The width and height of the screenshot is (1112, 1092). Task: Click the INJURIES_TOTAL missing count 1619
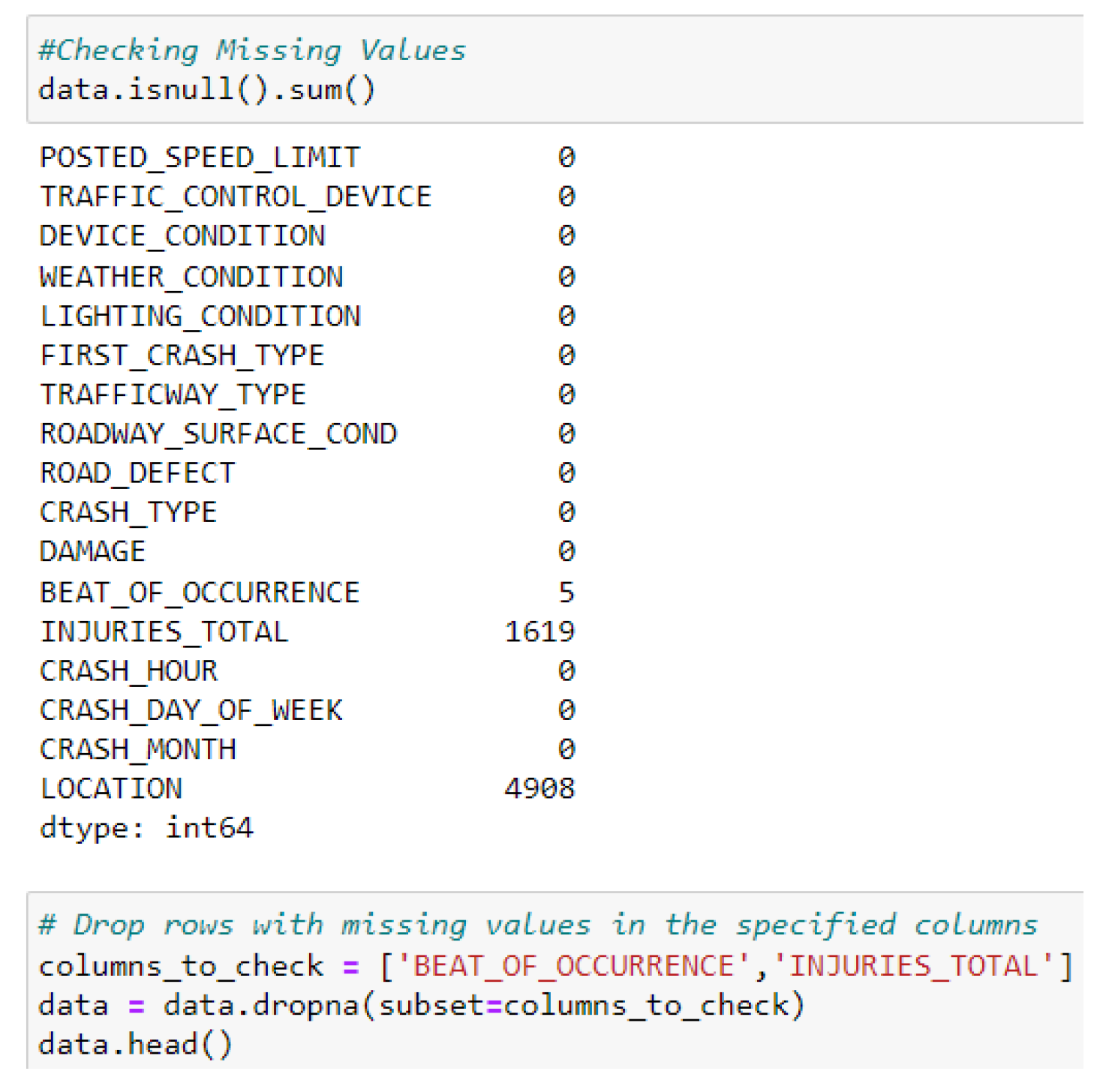(539, 631)
